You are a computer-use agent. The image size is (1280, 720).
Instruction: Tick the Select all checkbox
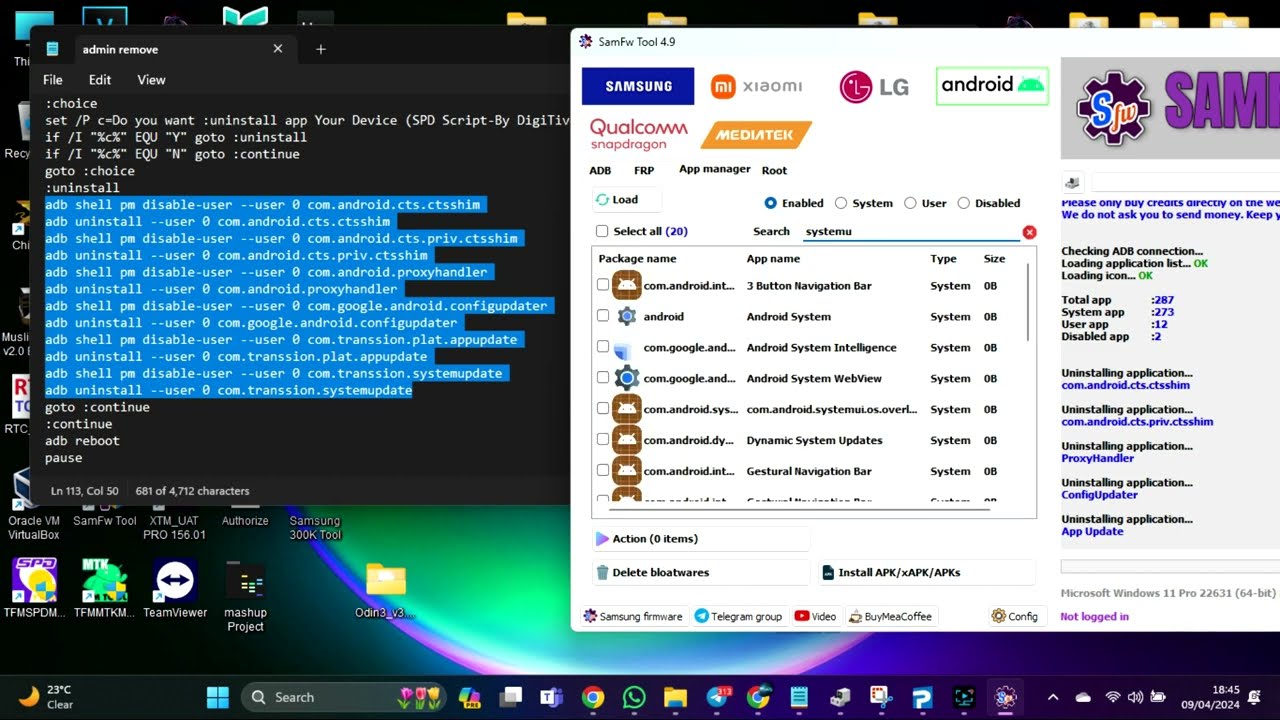point(602,231)
